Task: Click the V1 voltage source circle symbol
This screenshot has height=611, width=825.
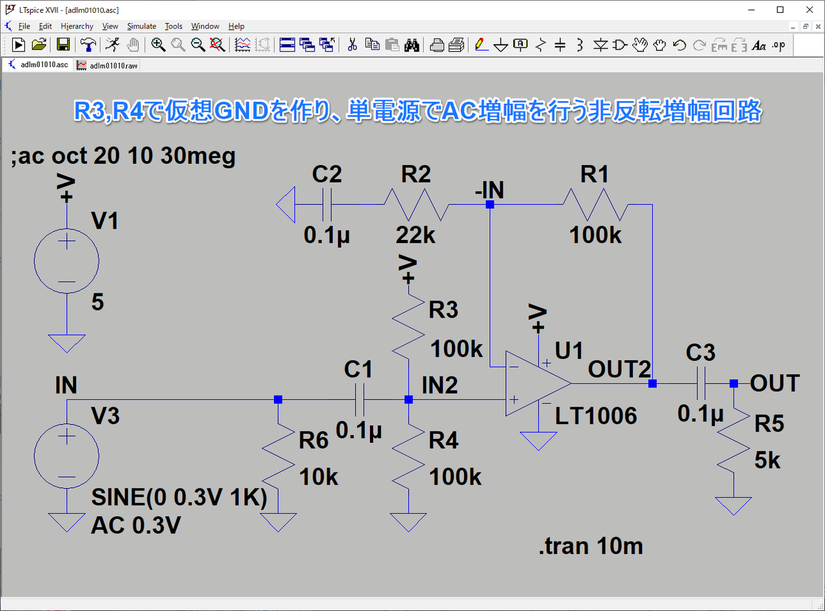Action: coord(66,261)
